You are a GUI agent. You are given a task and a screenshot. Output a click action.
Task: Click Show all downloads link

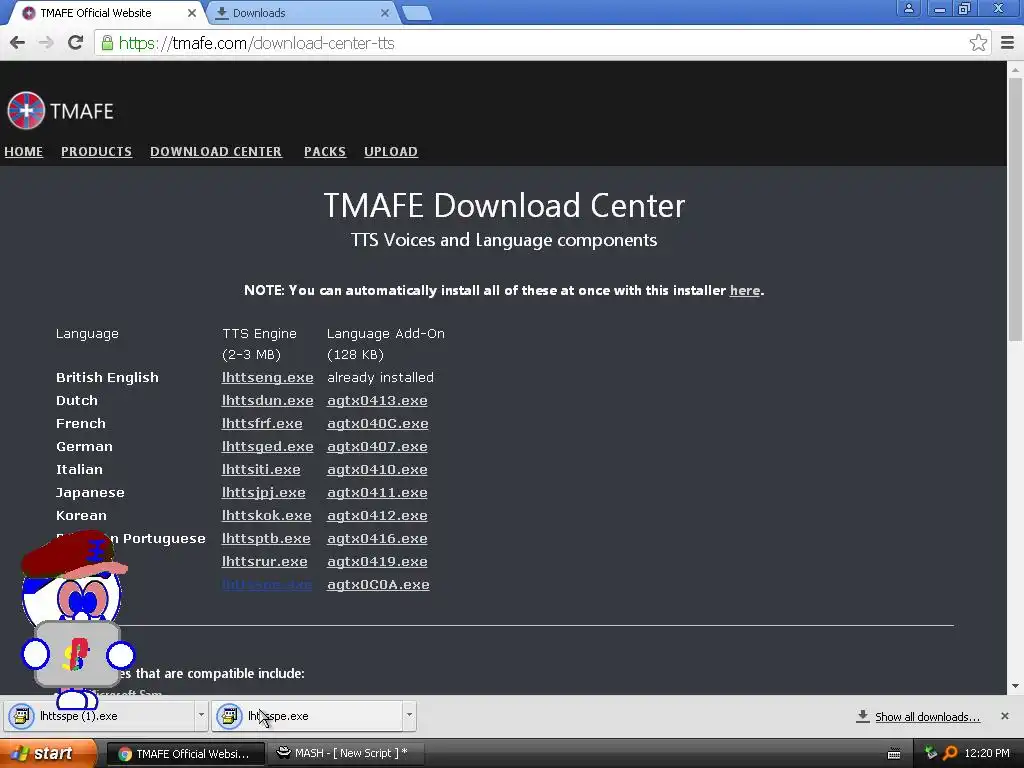click(927, 717)
